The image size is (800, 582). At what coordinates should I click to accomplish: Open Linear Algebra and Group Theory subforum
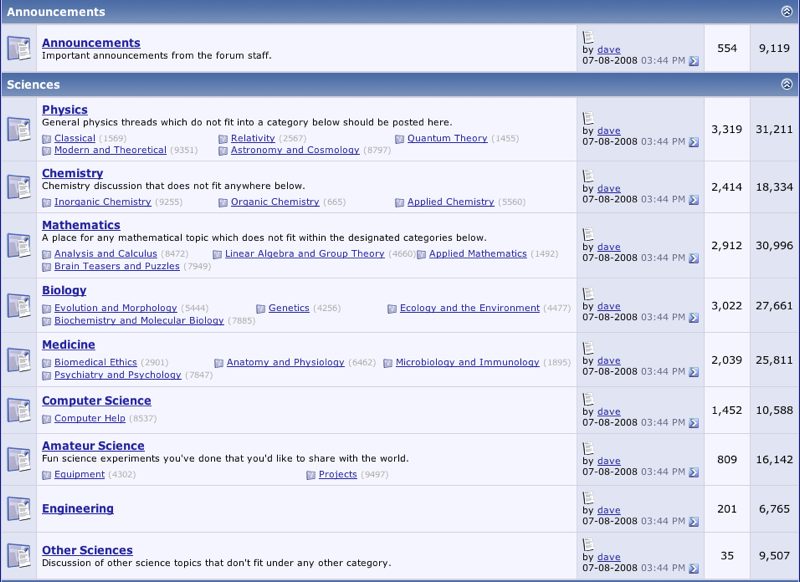(x=304, y=254)
